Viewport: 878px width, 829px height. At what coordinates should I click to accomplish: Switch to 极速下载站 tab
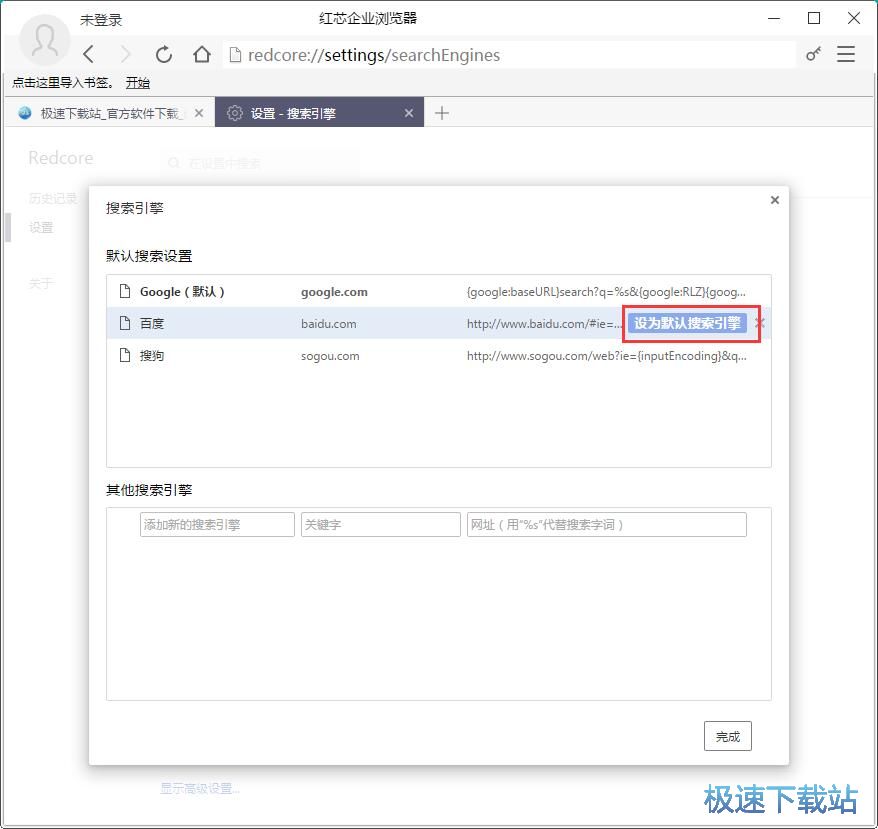point(110,113)
